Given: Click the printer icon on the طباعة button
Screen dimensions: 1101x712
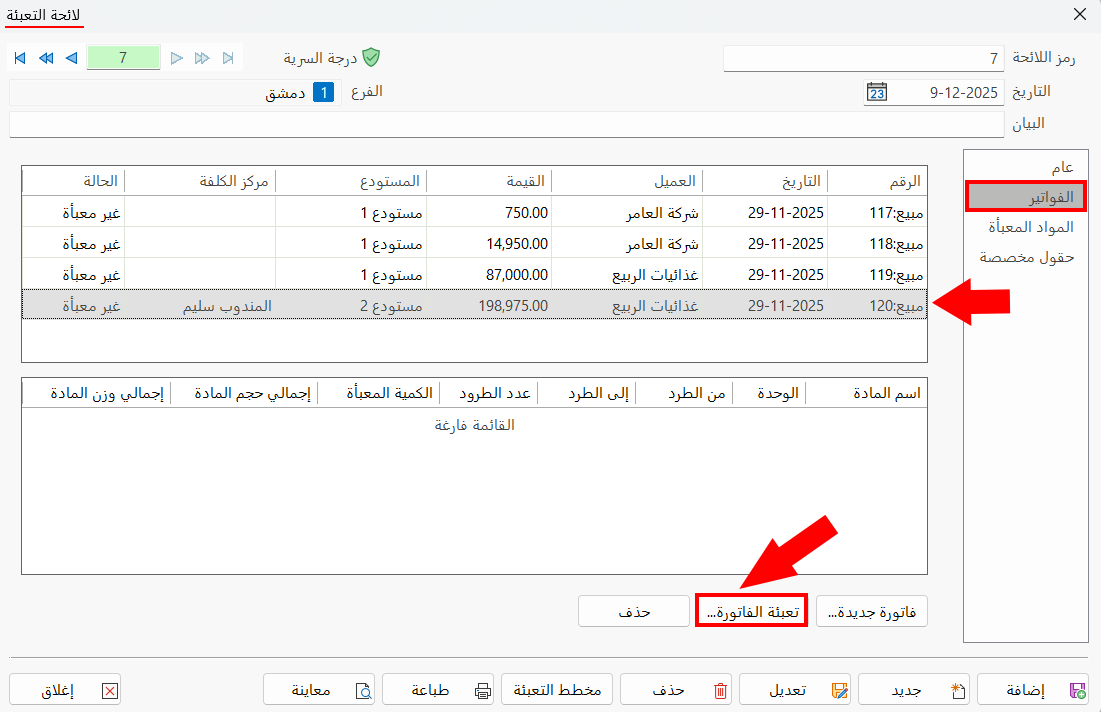Looking at the screenshot, I should (x=484, y=689).
